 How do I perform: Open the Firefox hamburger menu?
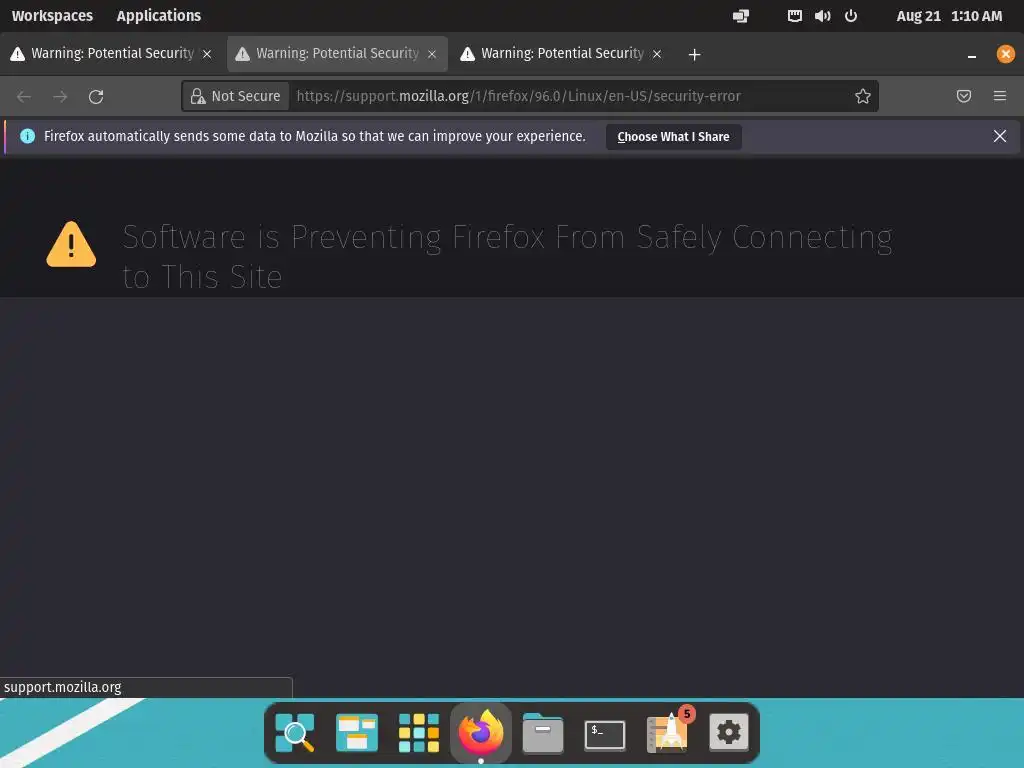tap(999, 96)
